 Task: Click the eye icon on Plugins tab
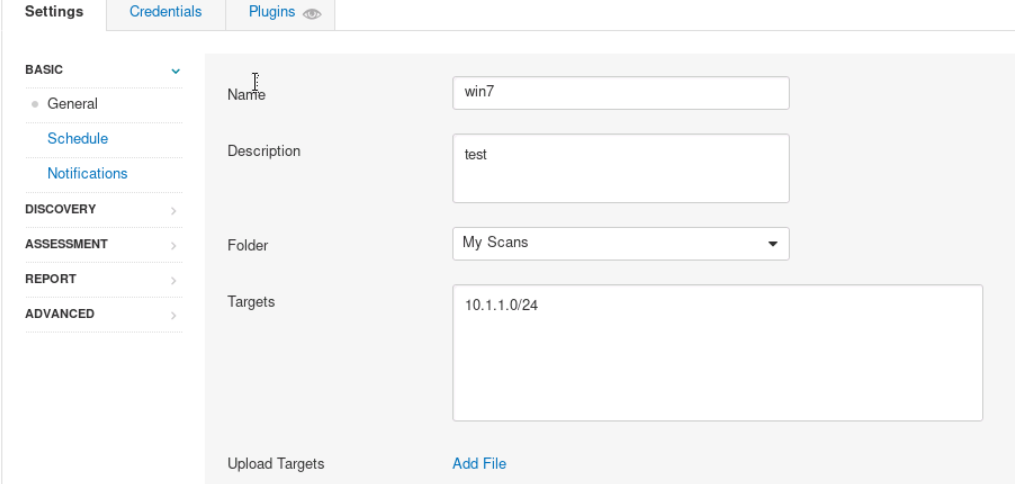[x=312, y=14]
